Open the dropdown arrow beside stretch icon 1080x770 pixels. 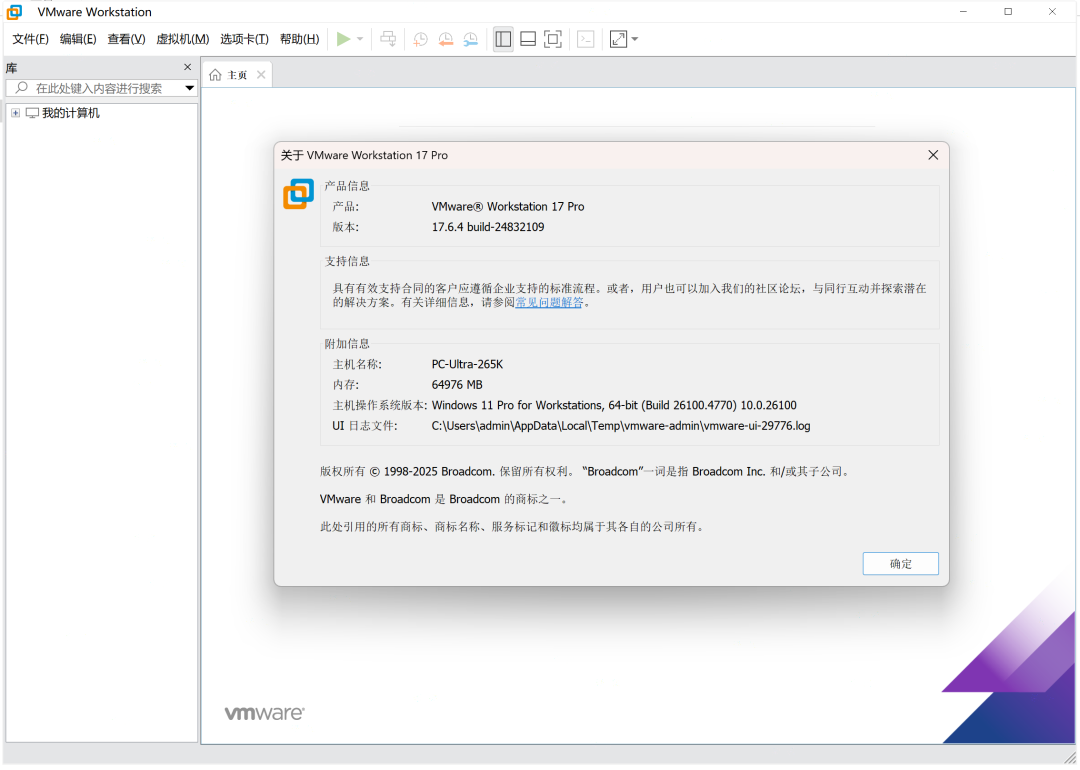click(x=635, y=39)
